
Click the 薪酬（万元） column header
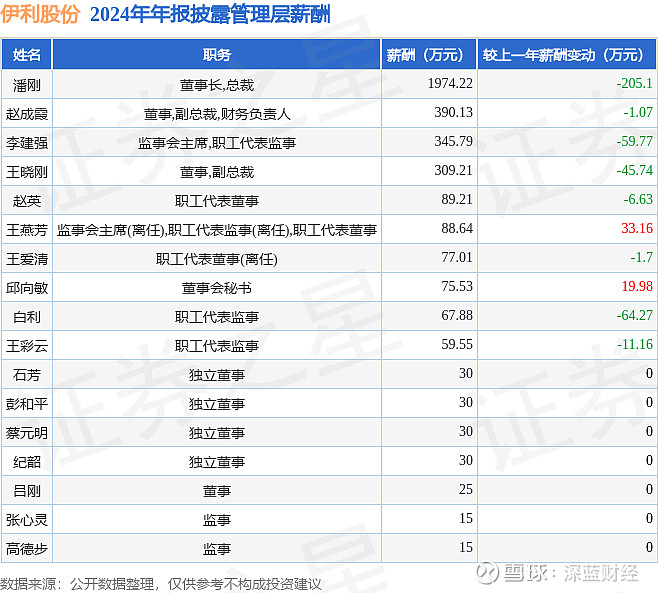[429, 55]
